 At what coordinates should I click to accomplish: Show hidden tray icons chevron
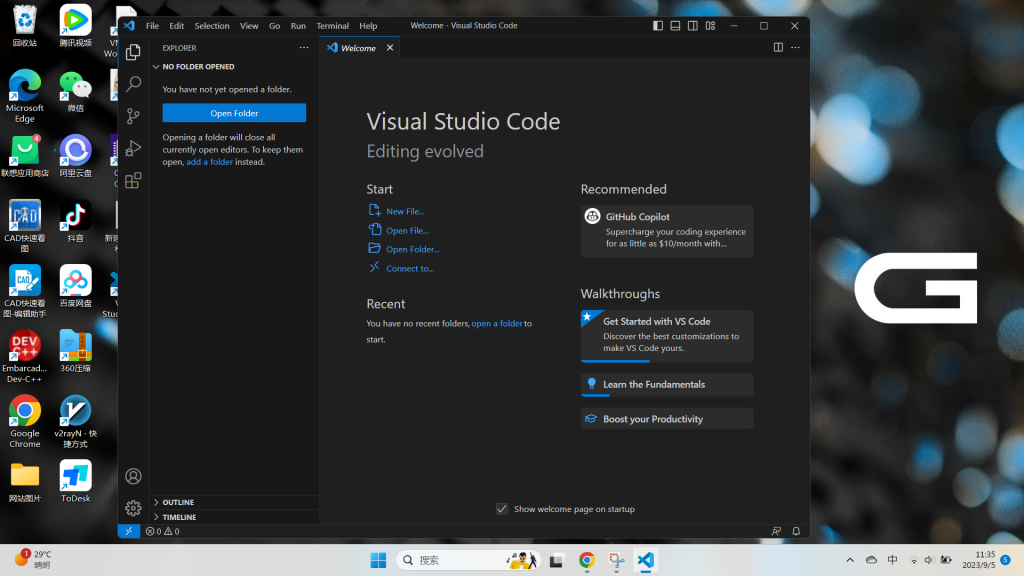pos(850,560)
